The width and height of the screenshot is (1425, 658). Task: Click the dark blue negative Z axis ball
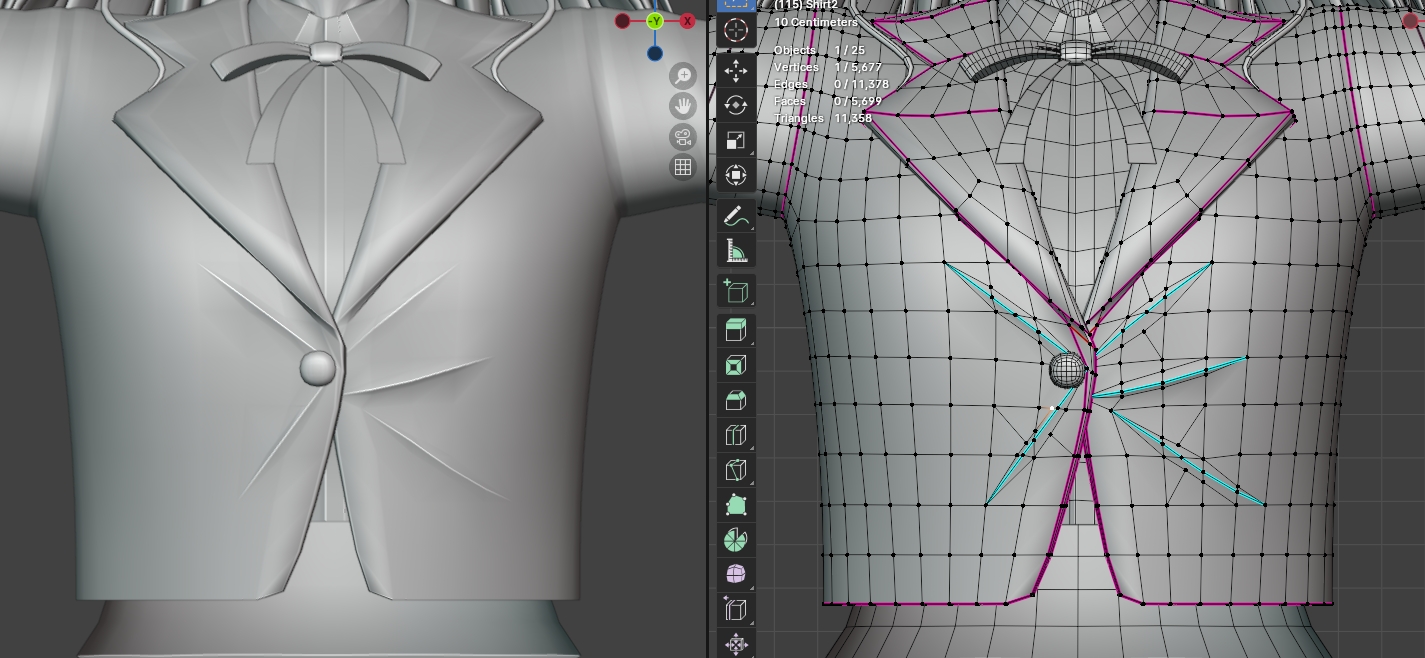(x=655, y=53)
